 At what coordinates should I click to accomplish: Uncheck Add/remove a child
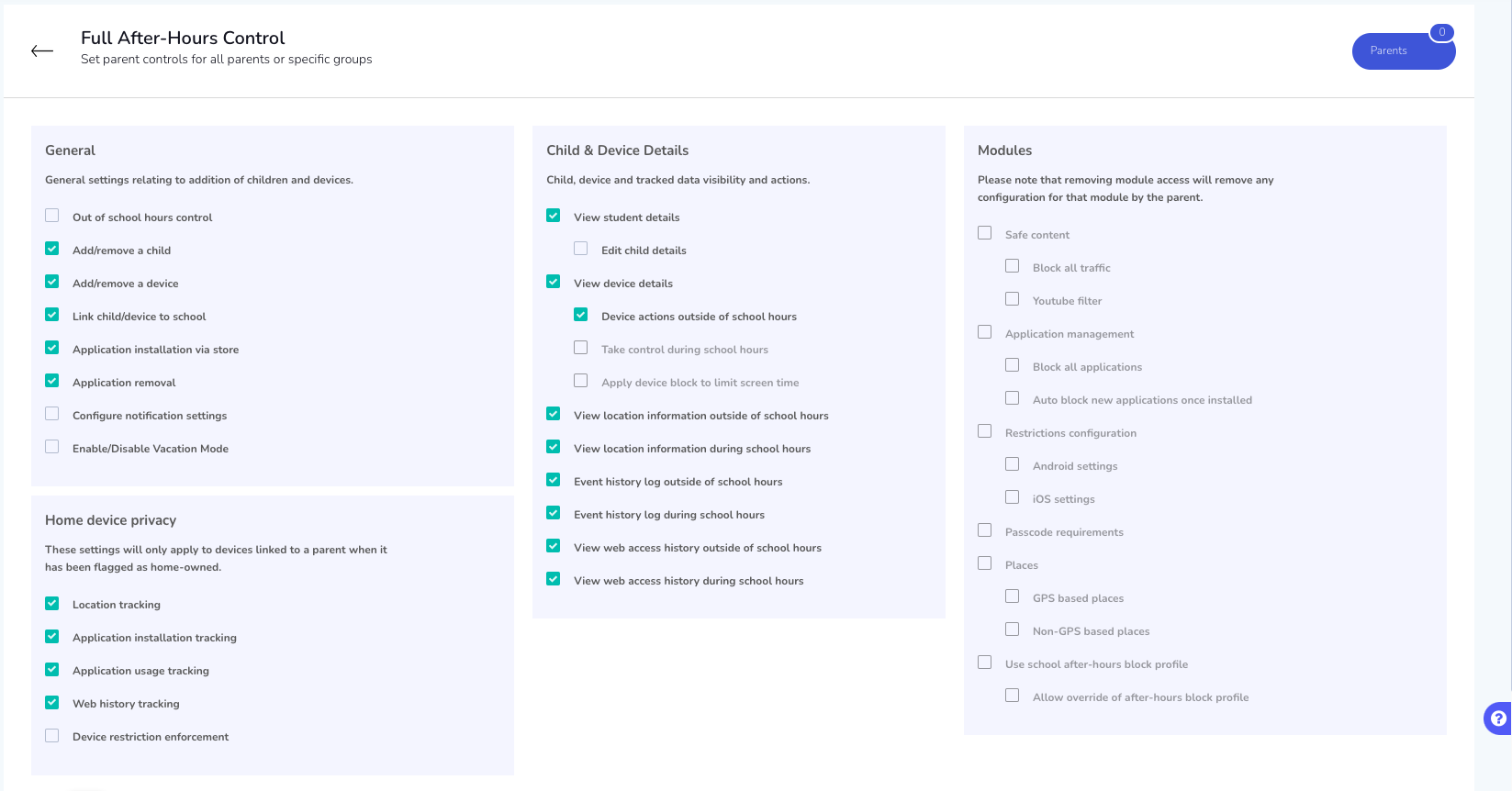[x=52, y=249]
